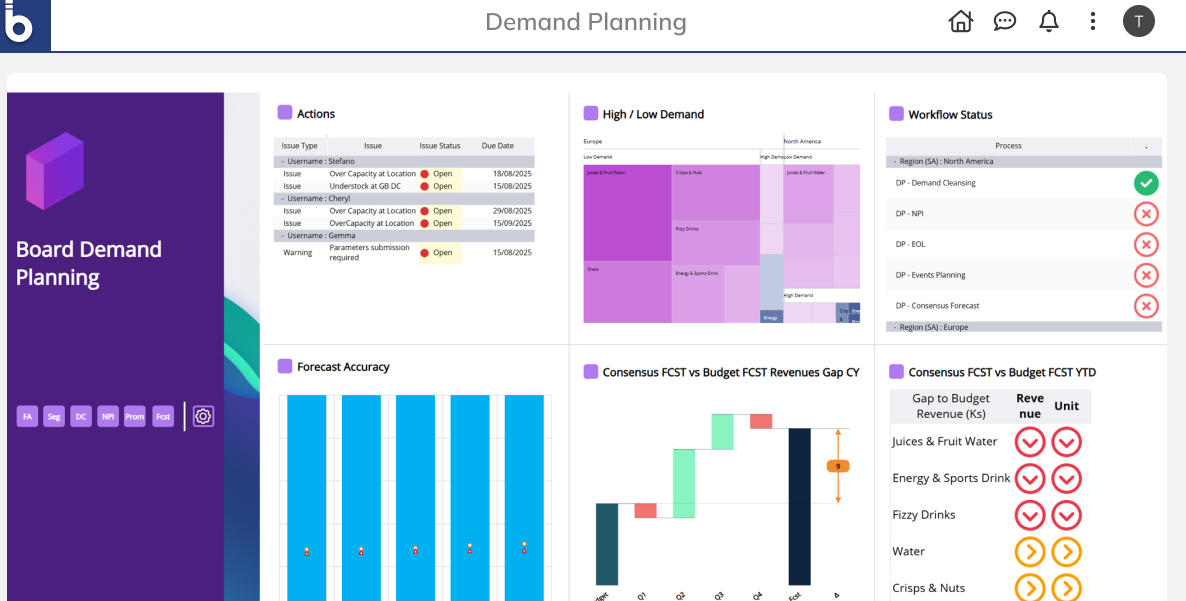Viewport: 1186px width, 601px height.
Task: Select the Fcst icon in the sidebar
Action: click(x=163, y=416)
